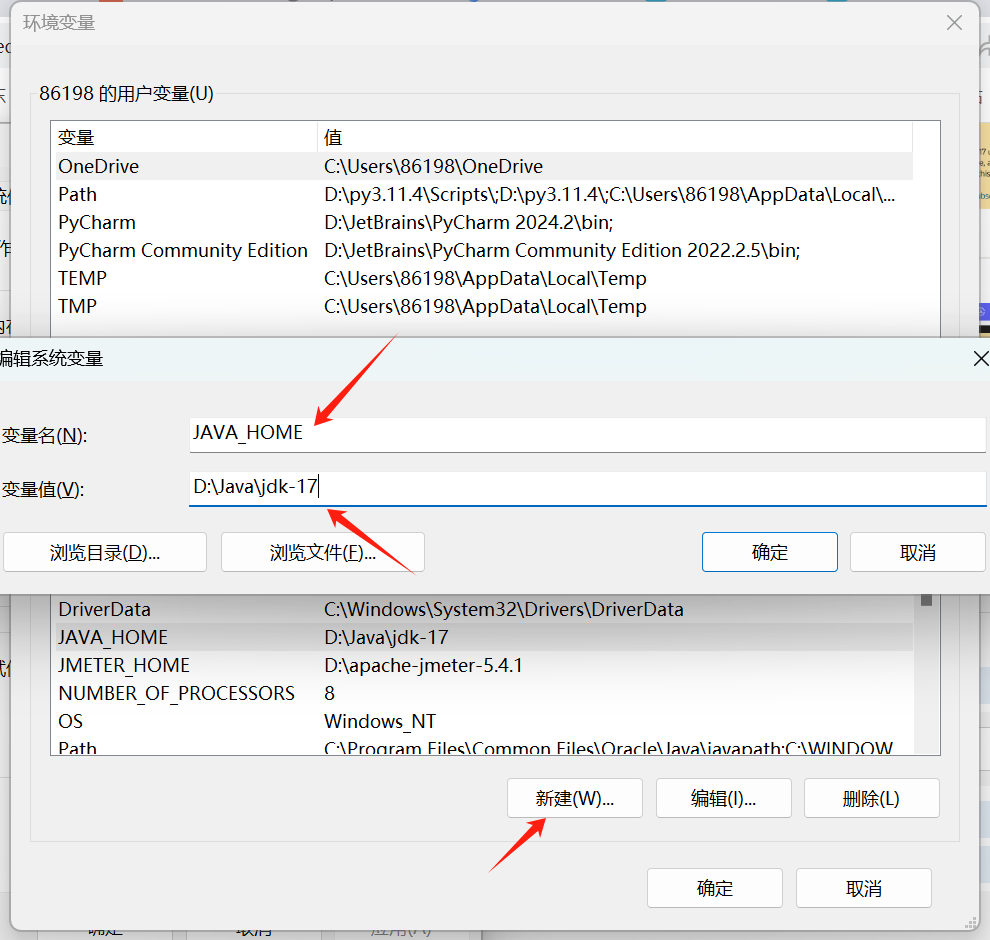Click value C:\Windows\System32\Drivers\DriverData

pos(504,609)
